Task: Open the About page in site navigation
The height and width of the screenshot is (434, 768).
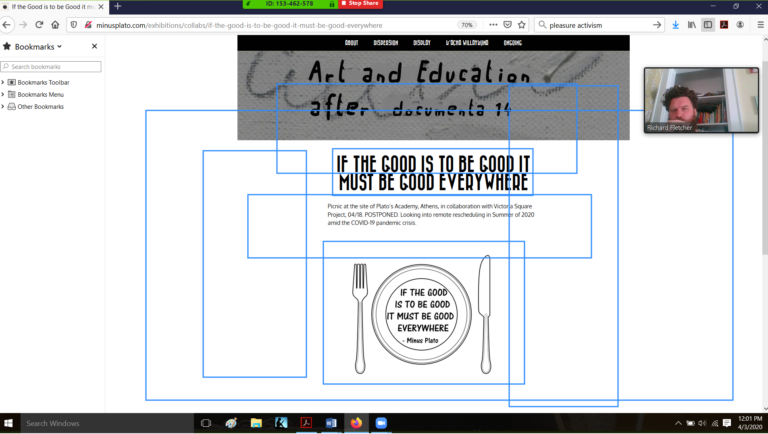Action: 351,43
